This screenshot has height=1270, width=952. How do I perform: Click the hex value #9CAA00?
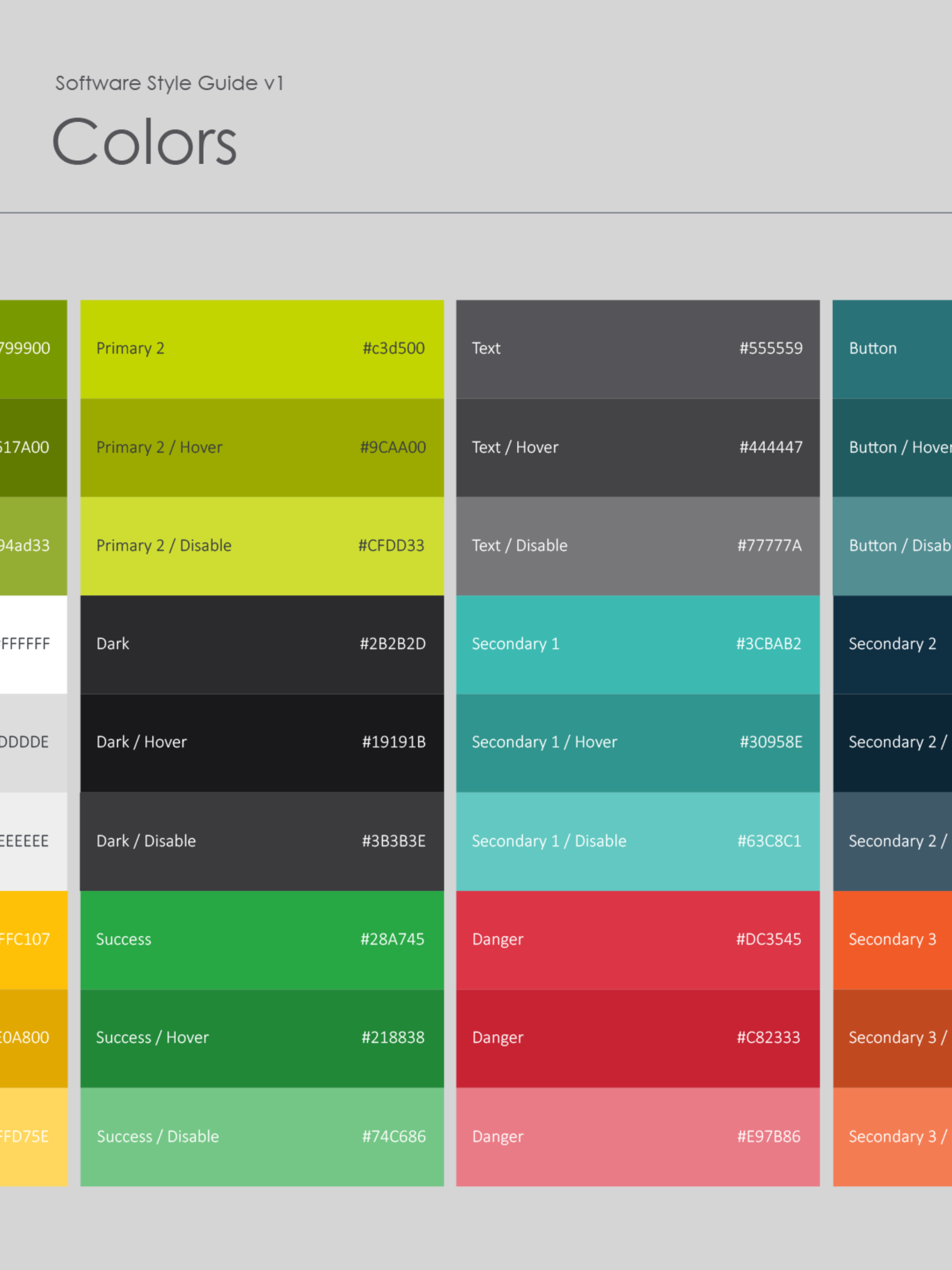pos(393,447)
